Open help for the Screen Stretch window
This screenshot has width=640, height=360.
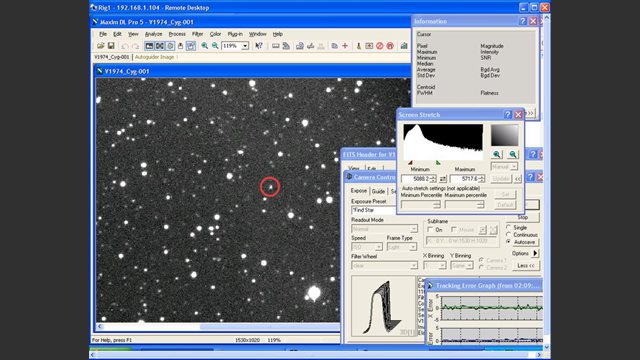[x=507, y=115]
